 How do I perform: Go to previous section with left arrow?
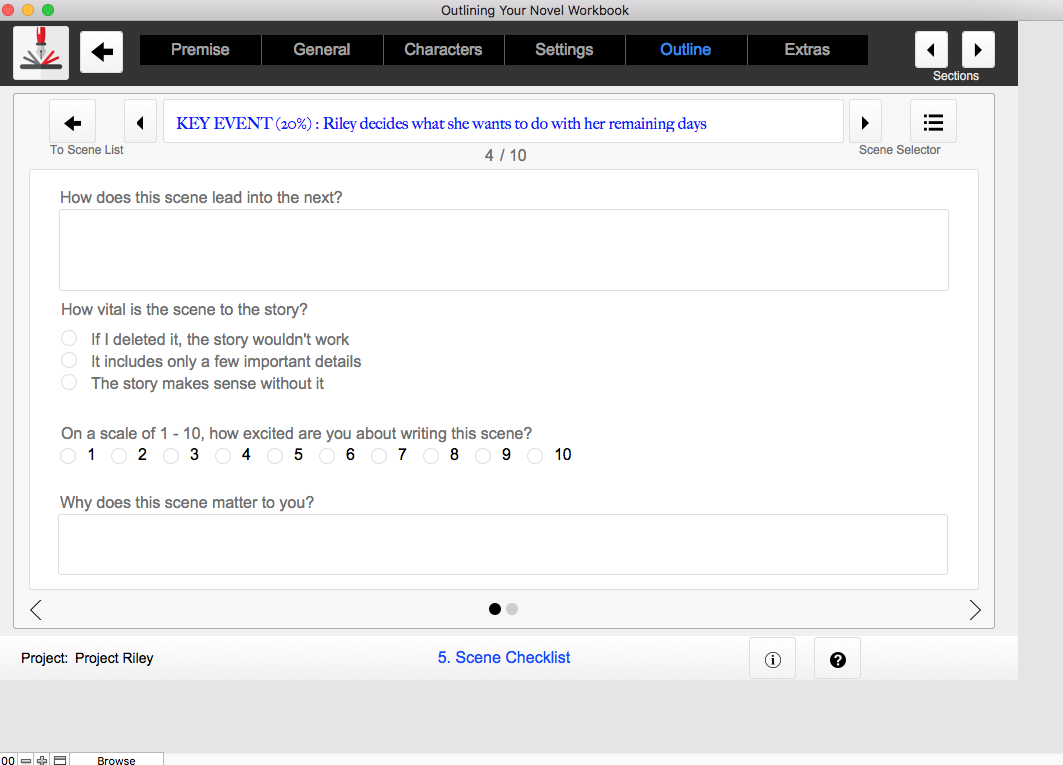point(931,50)
